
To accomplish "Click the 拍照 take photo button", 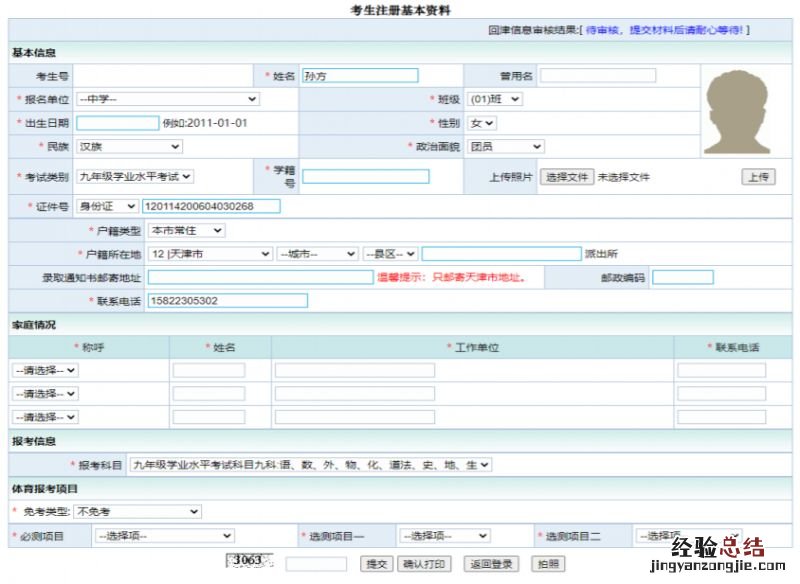I will coord(546,564).
